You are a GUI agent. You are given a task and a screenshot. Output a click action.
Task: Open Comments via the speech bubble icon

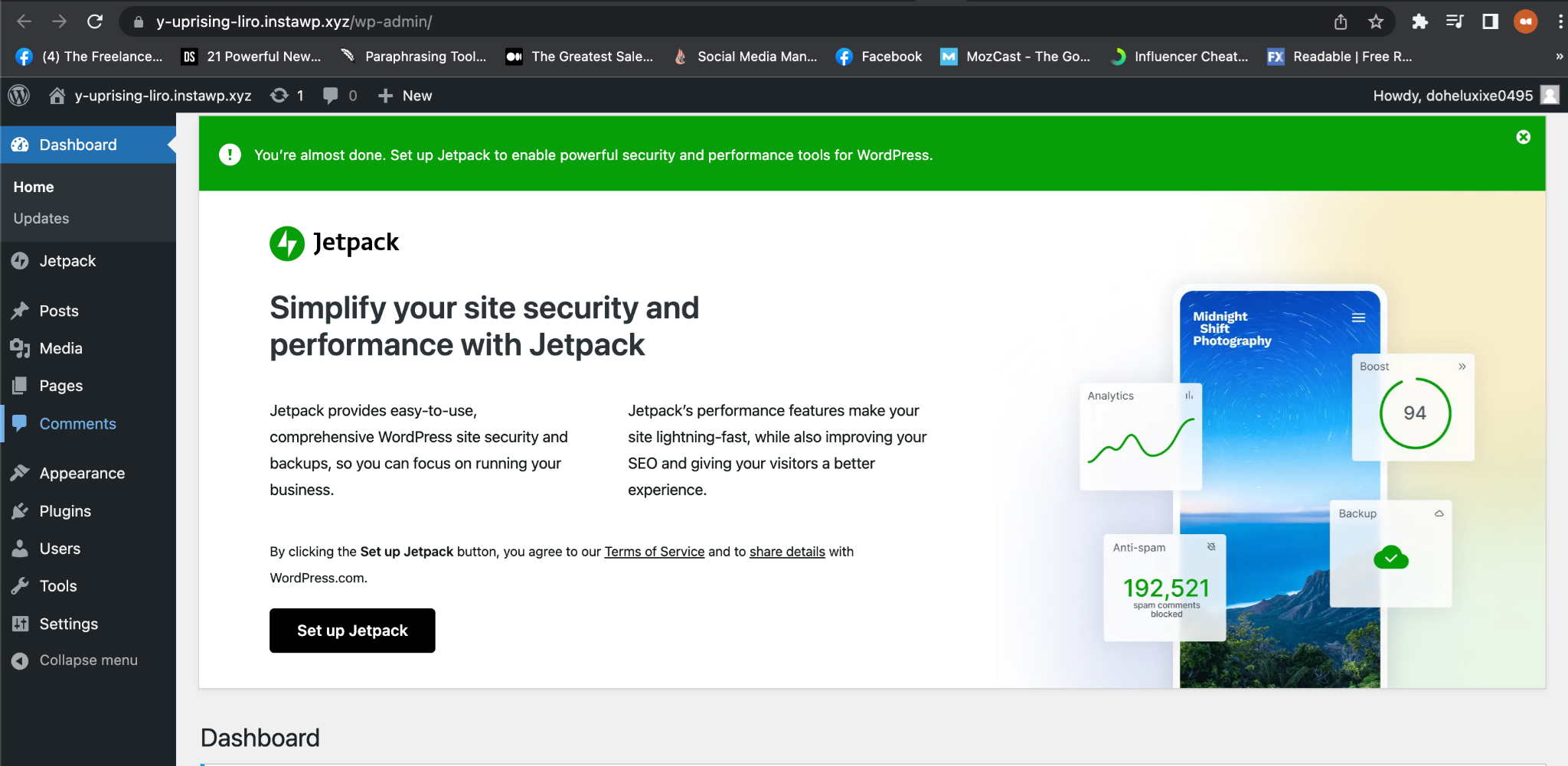[21, 423]
